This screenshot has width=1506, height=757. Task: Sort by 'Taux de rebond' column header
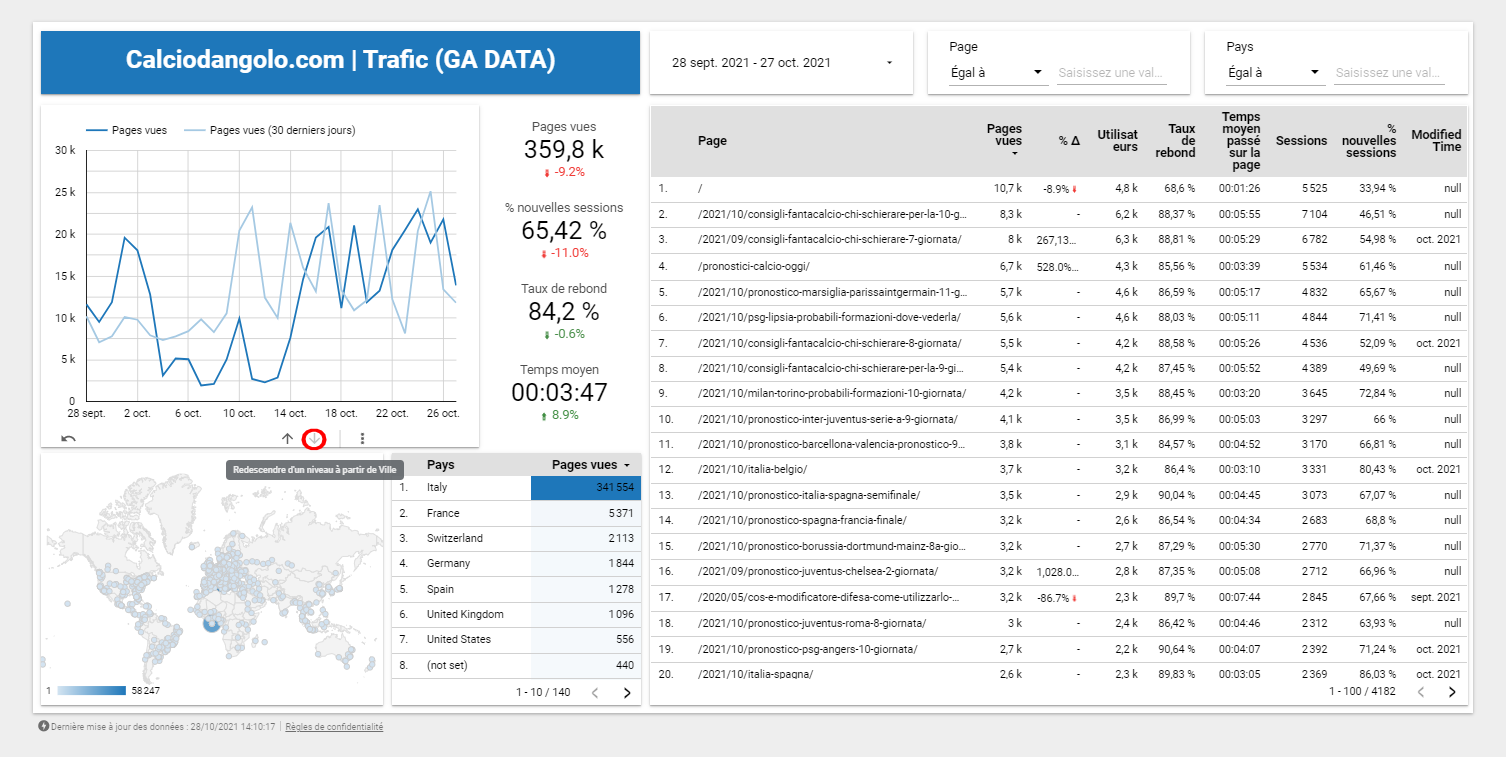pyautogui.click(x=1181, y=141)
